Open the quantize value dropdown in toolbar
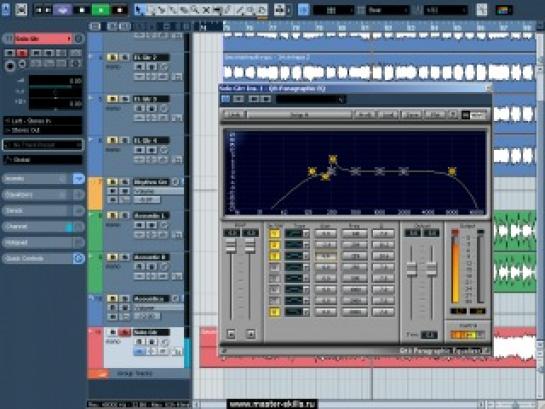The image size is (545, 409). tap(445, 10)
